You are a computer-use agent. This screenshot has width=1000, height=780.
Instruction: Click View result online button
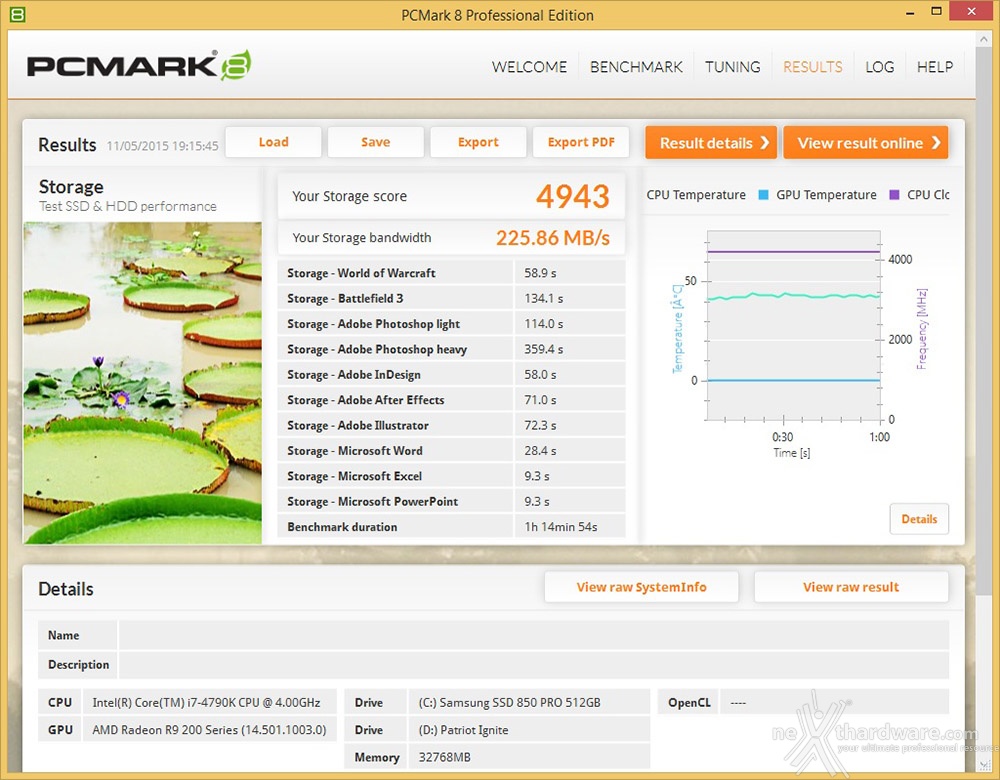click(x=865, y=143)
